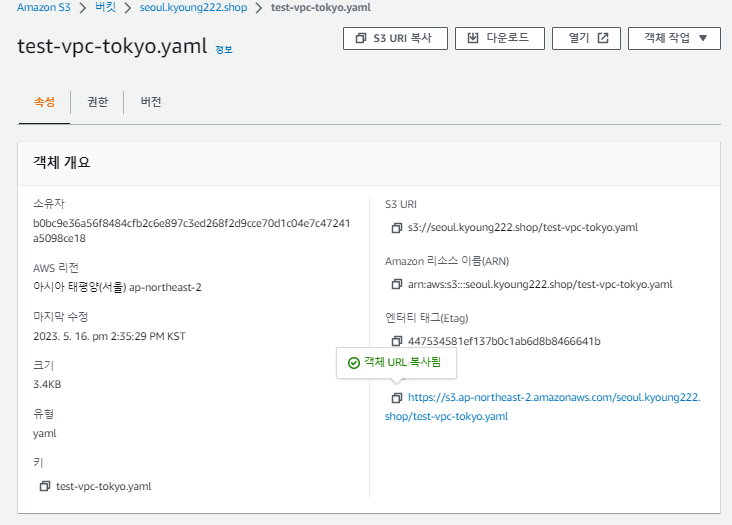Click the S3 URI 복사 button

[395, 38]
